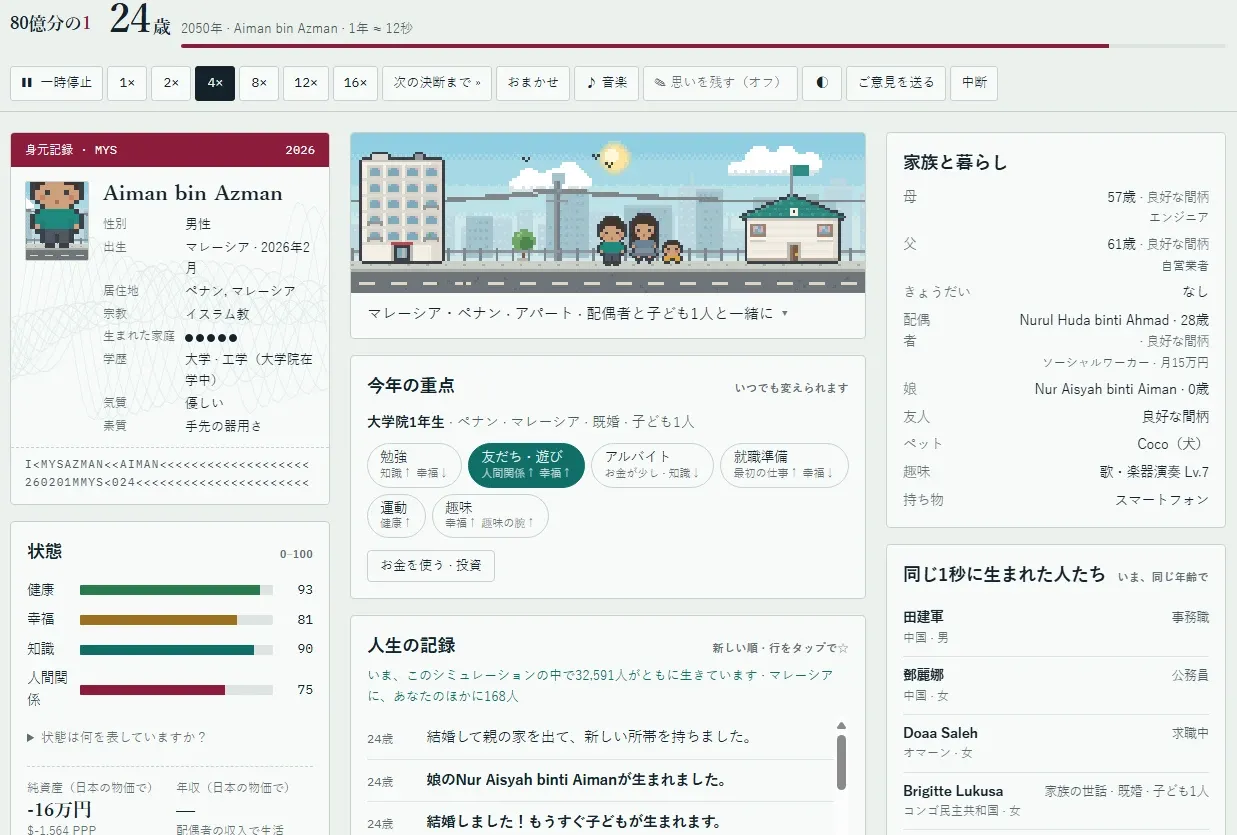
Task: Choose the 勉強 focus chip
Action: pos(414,465)
